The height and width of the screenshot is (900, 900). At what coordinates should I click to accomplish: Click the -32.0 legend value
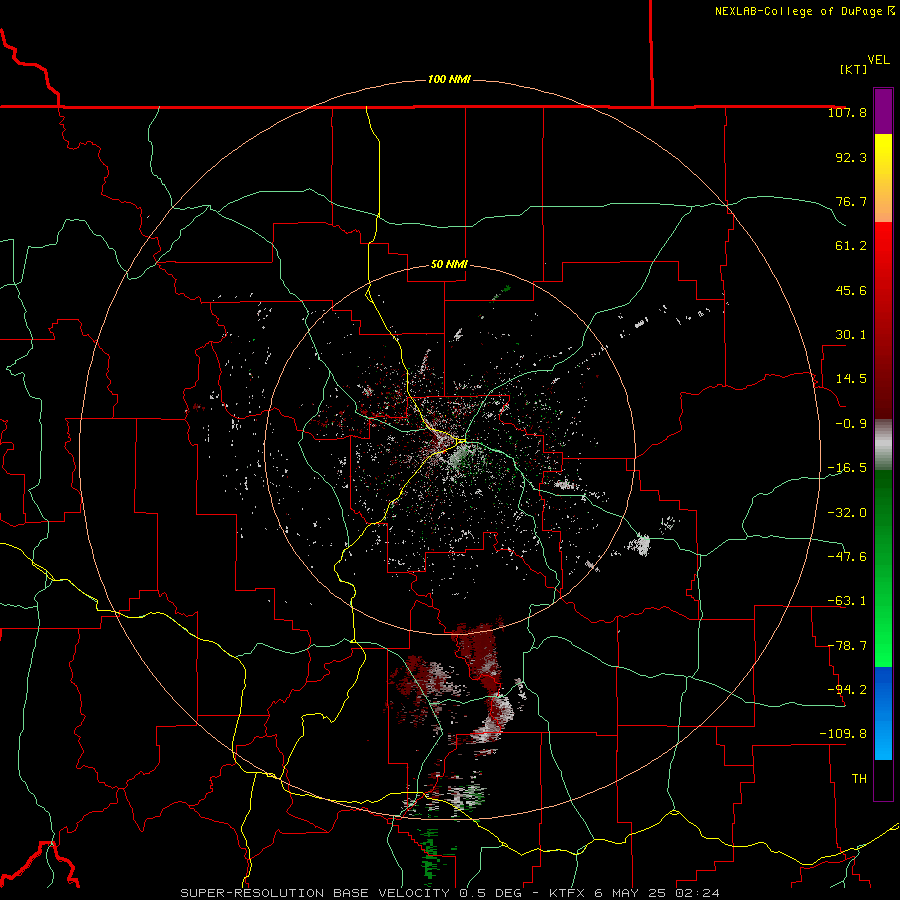point(847,513)
